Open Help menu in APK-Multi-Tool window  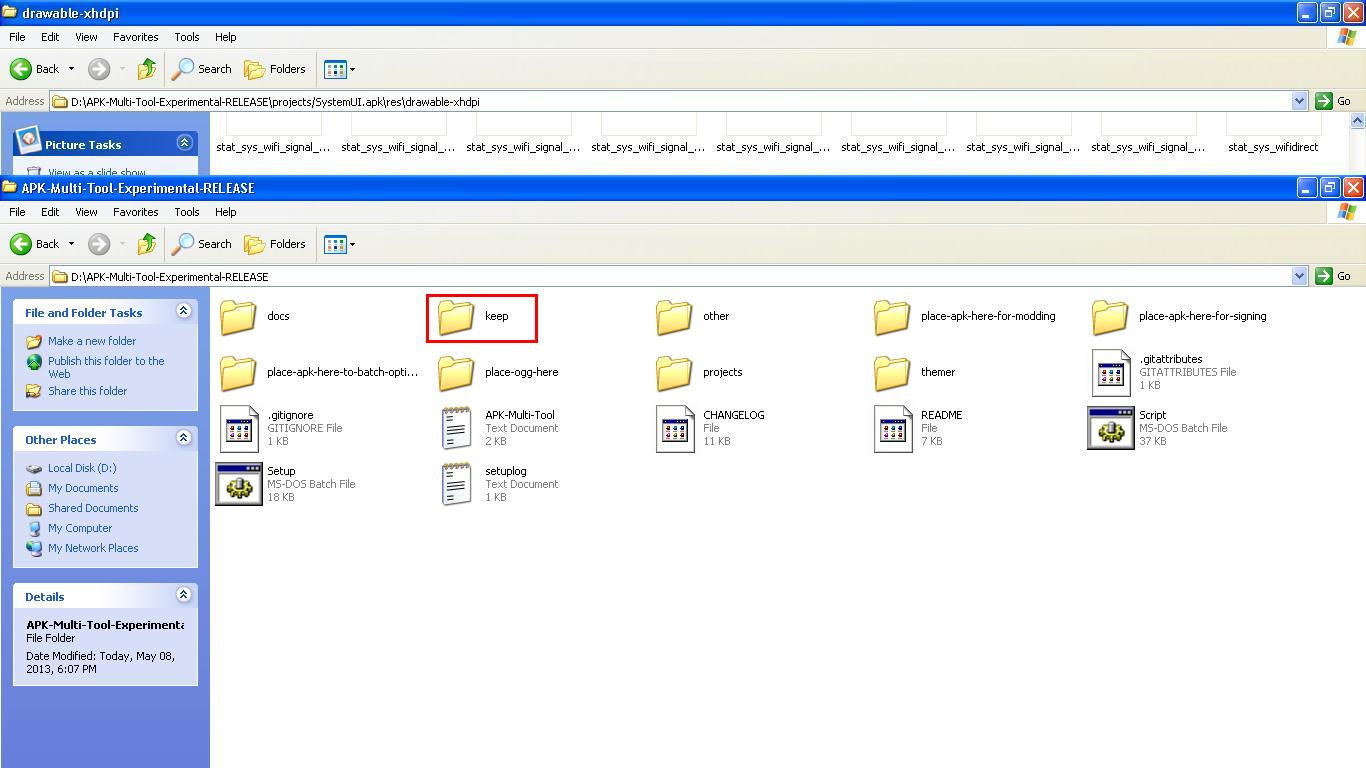pos(226,212)
